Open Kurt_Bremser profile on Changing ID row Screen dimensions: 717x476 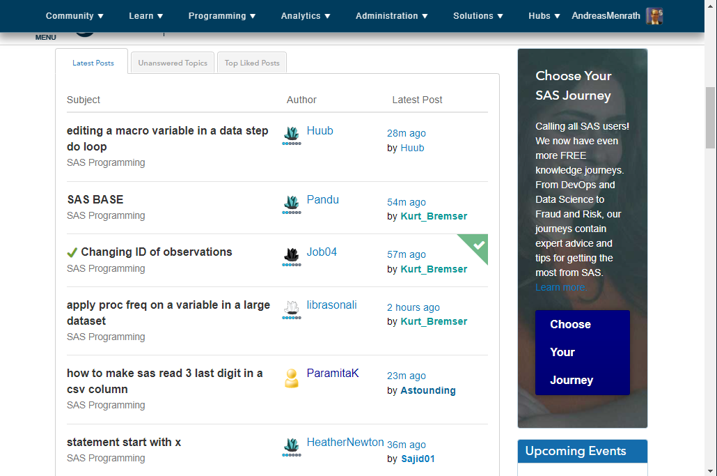click(433, 269)
